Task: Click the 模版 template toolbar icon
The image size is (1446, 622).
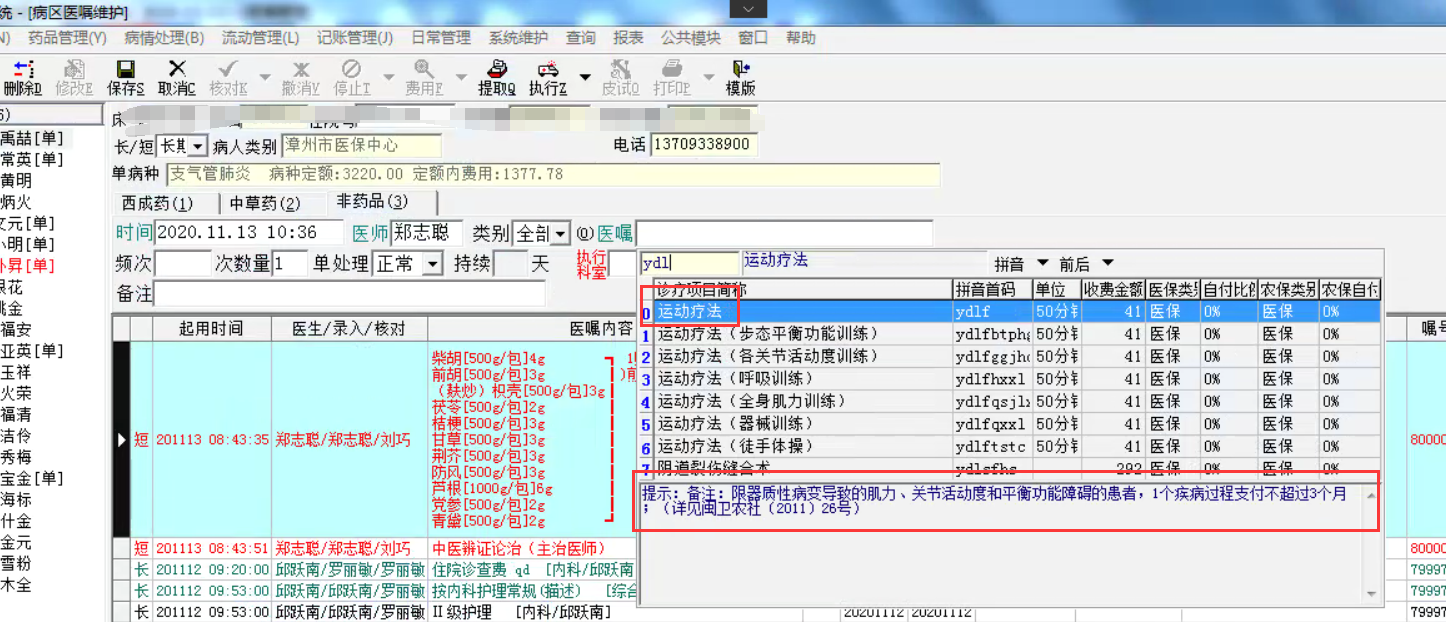Action: click(x=740, y=76)
